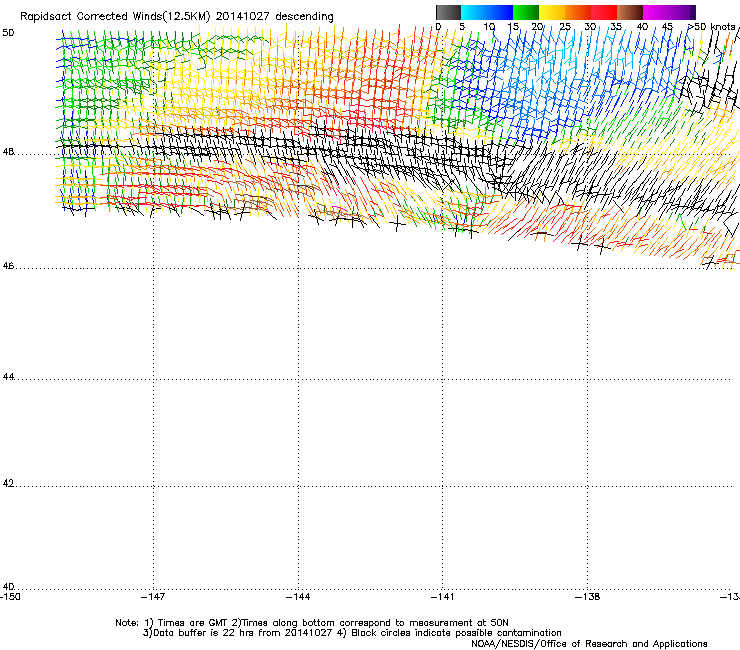
Task: Click the magenta 40-45 knots legend segment
Action: tap(656, 12)
